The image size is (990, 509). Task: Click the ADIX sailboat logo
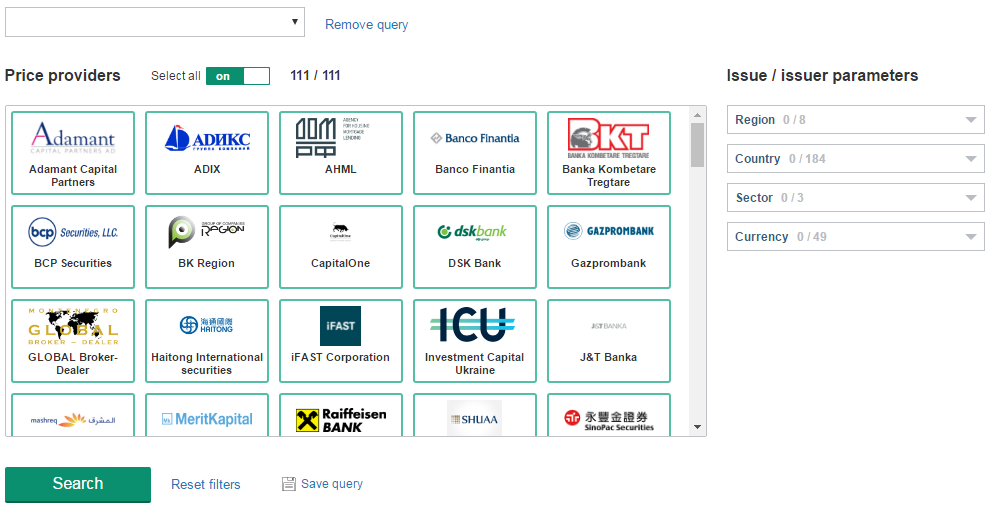coord(207,138)
